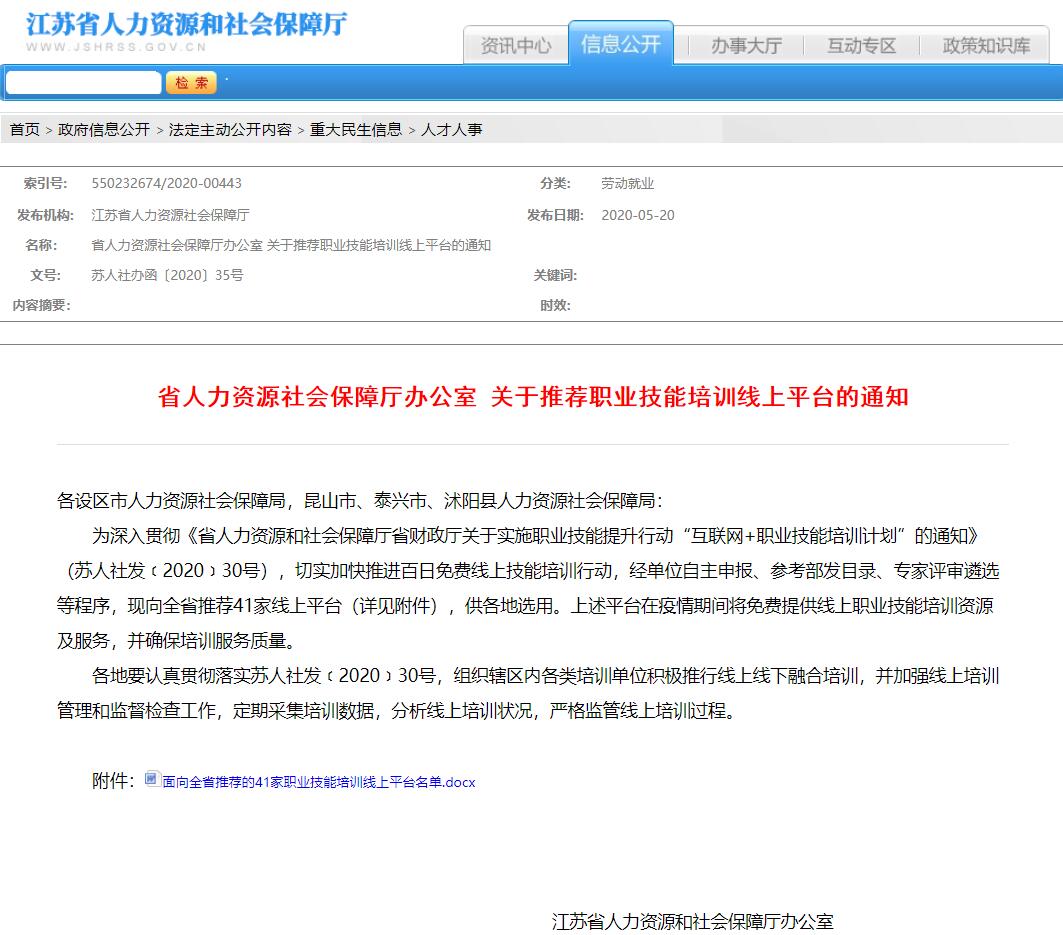Focus the search input field

click(x=83, y=83)
